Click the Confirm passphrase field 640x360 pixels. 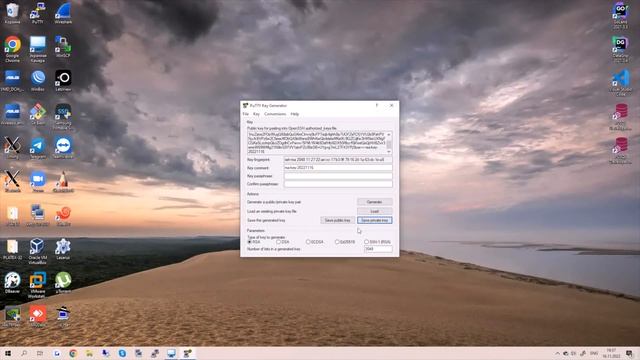pyautogui.click(x=338, y=184)
